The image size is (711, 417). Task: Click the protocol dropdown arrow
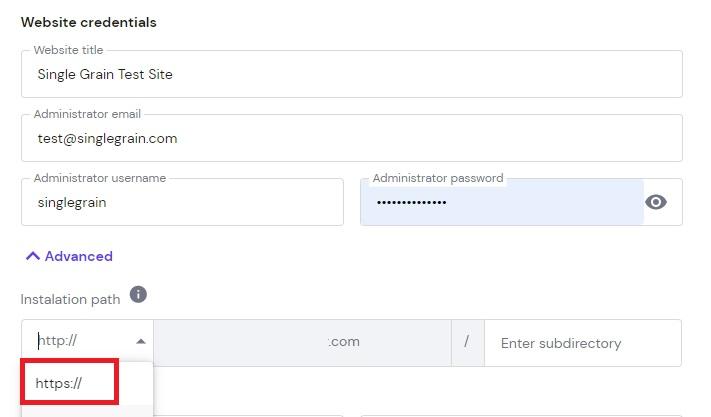[x=141, y=342]
